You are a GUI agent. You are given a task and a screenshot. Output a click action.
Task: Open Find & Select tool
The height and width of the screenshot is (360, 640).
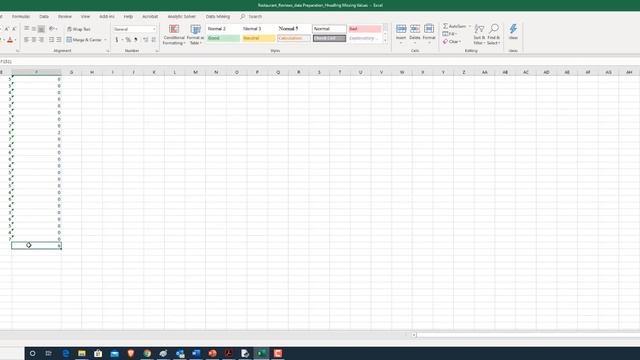(x=493, y=34)
